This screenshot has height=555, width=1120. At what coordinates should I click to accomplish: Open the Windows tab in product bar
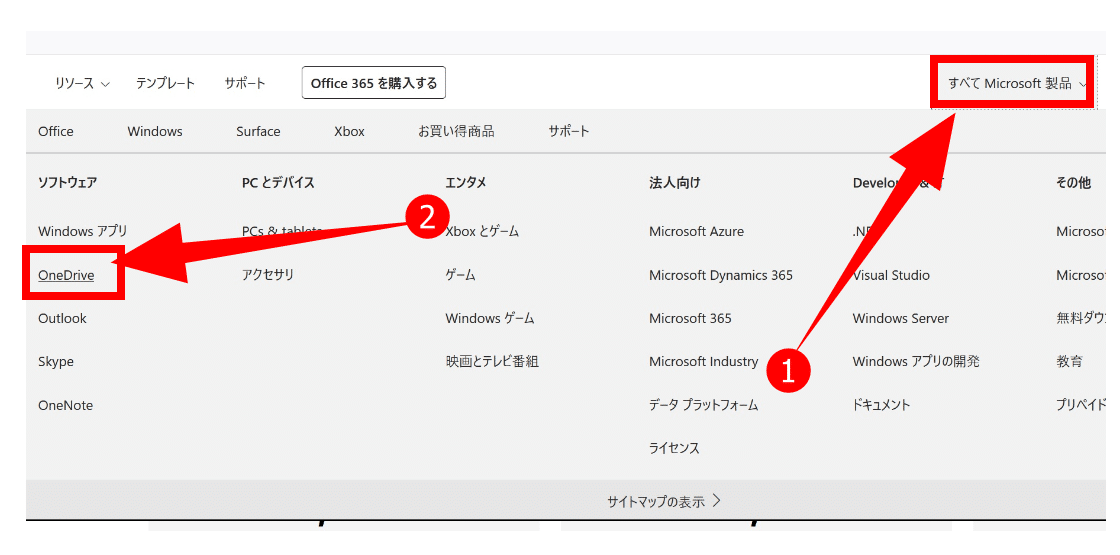(155, 131)
